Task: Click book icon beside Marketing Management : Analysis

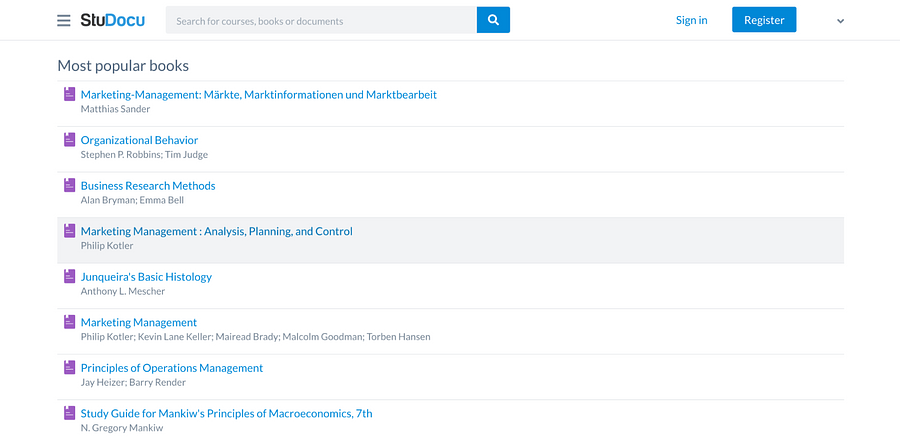Action: click(69, 231)
